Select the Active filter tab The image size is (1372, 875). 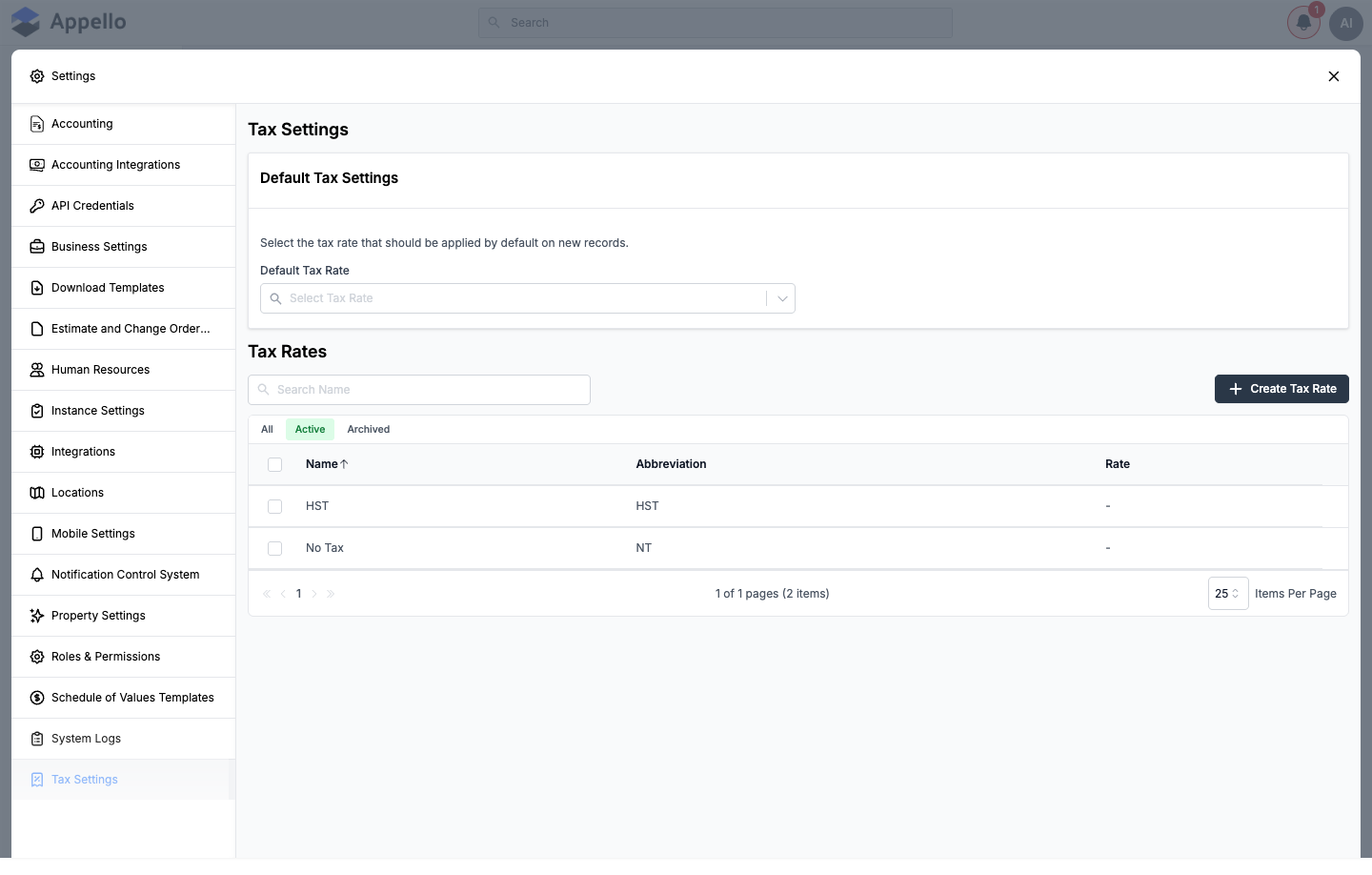310,430
